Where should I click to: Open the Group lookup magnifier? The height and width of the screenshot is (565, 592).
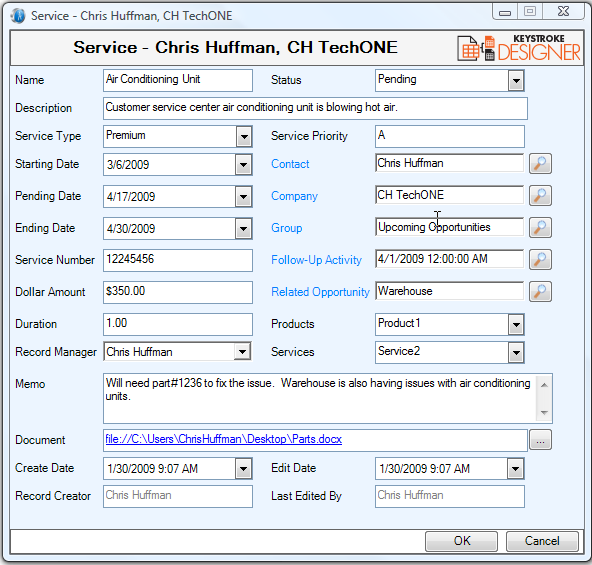pos(540,227)
